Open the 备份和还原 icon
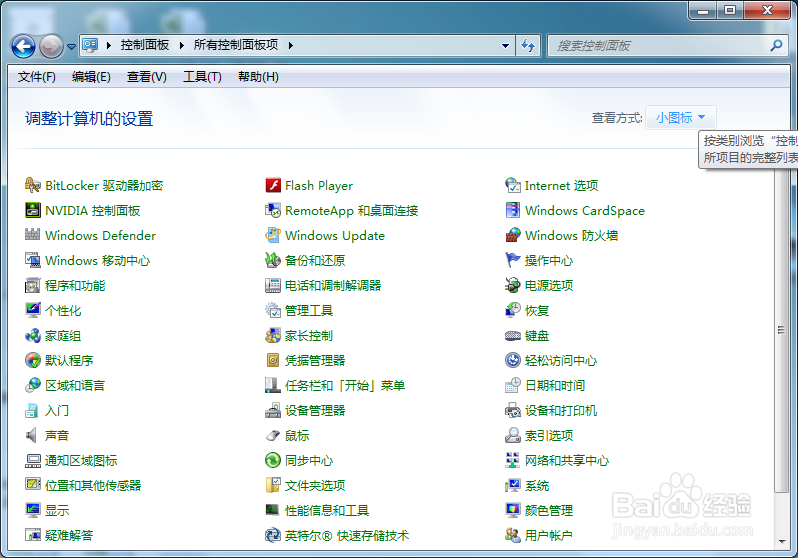 (273, 260)
